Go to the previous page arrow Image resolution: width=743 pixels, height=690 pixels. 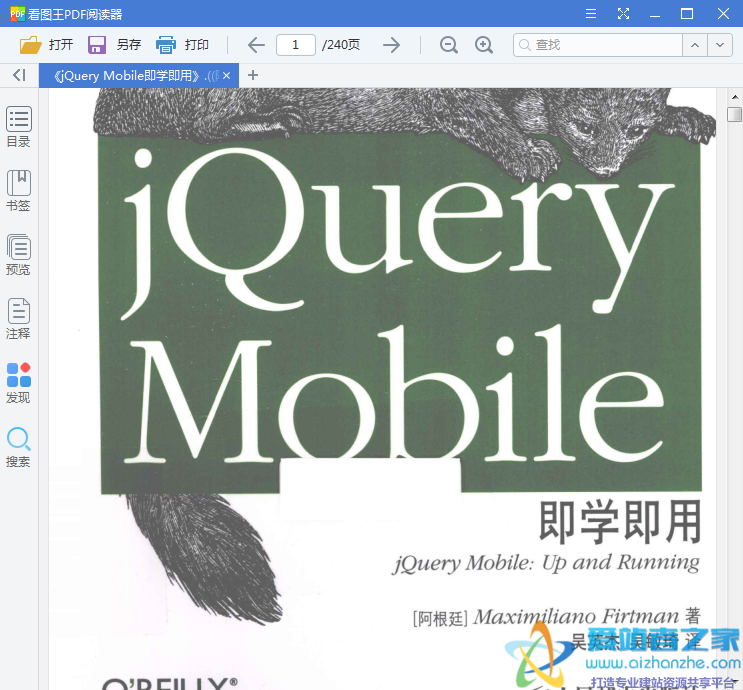[256, 45]
